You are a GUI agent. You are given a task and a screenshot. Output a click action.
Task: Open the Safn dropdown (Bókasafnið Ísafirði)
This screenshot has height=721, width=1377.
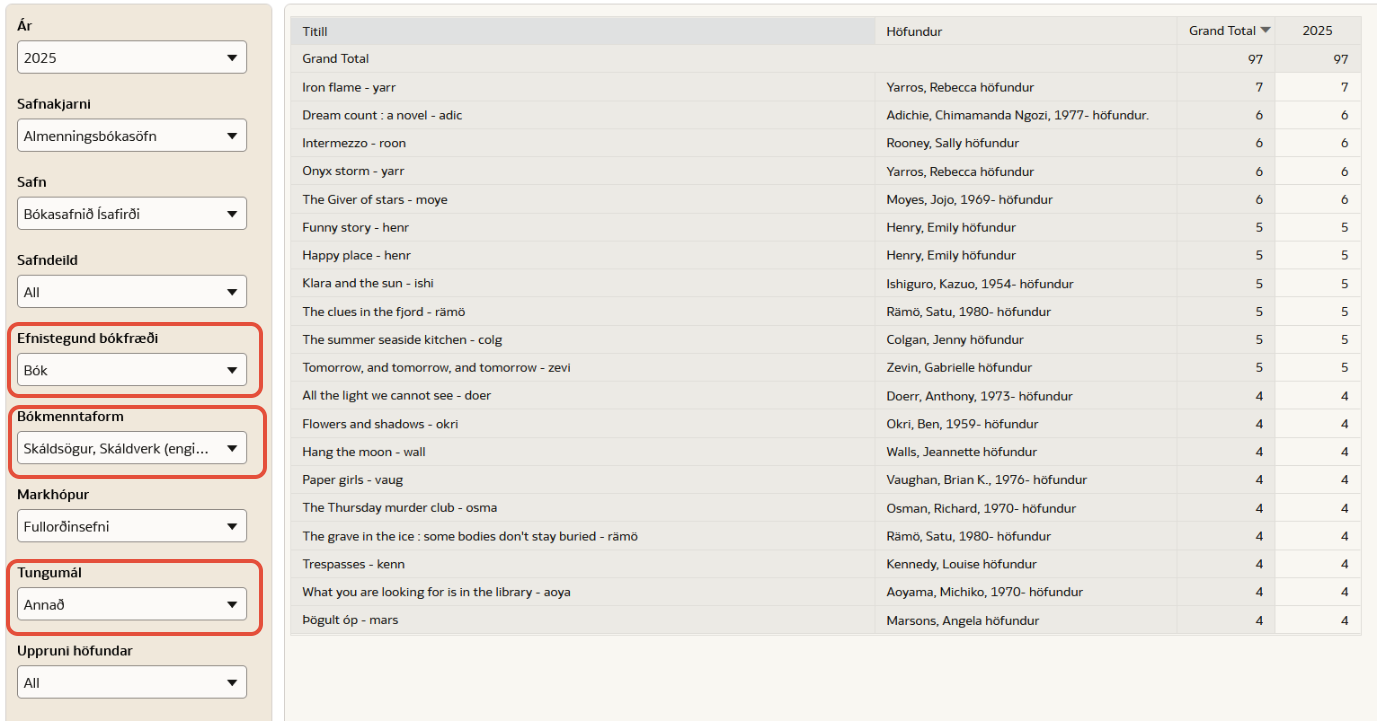[132, 213]
